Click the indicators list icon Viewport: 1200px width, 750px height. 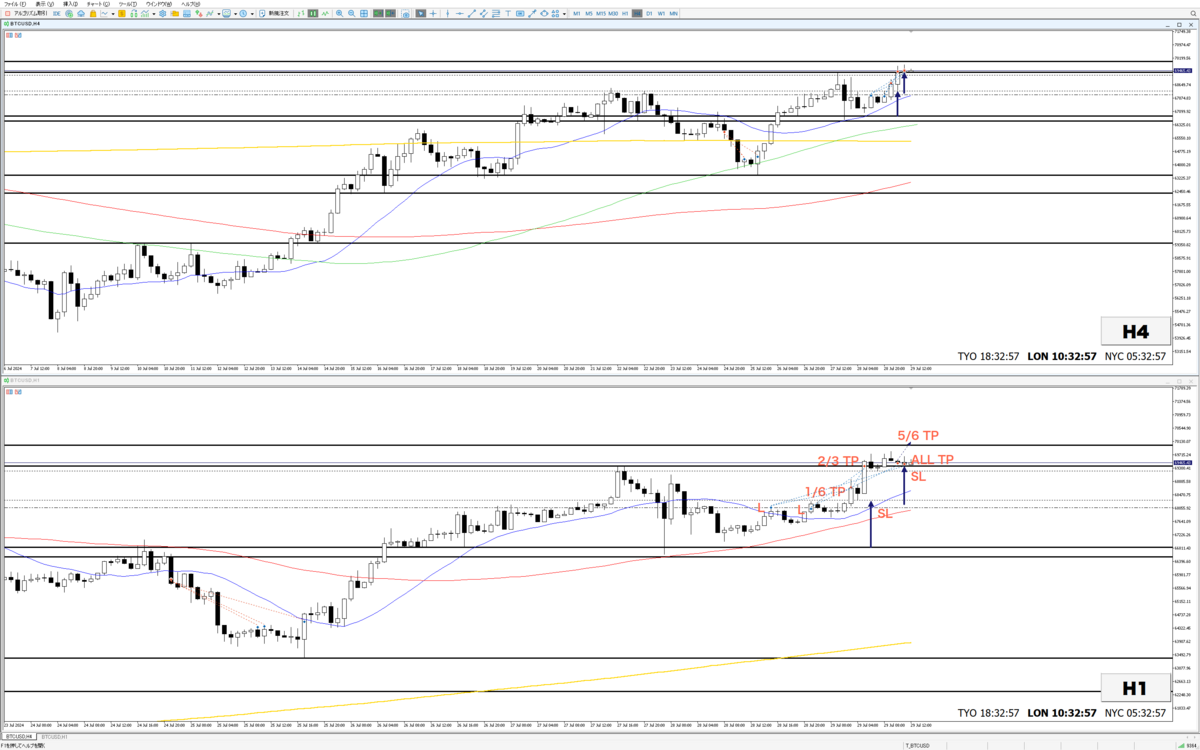pos(145,13)
